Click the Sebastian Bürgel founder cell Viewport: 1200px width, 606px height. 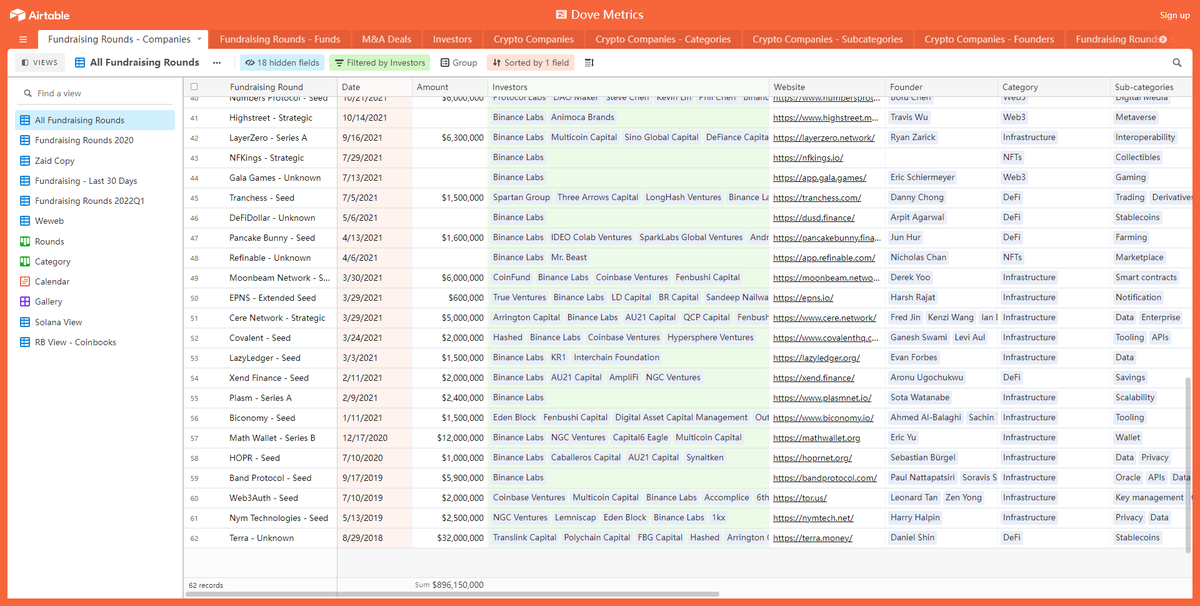coord(941,457)
